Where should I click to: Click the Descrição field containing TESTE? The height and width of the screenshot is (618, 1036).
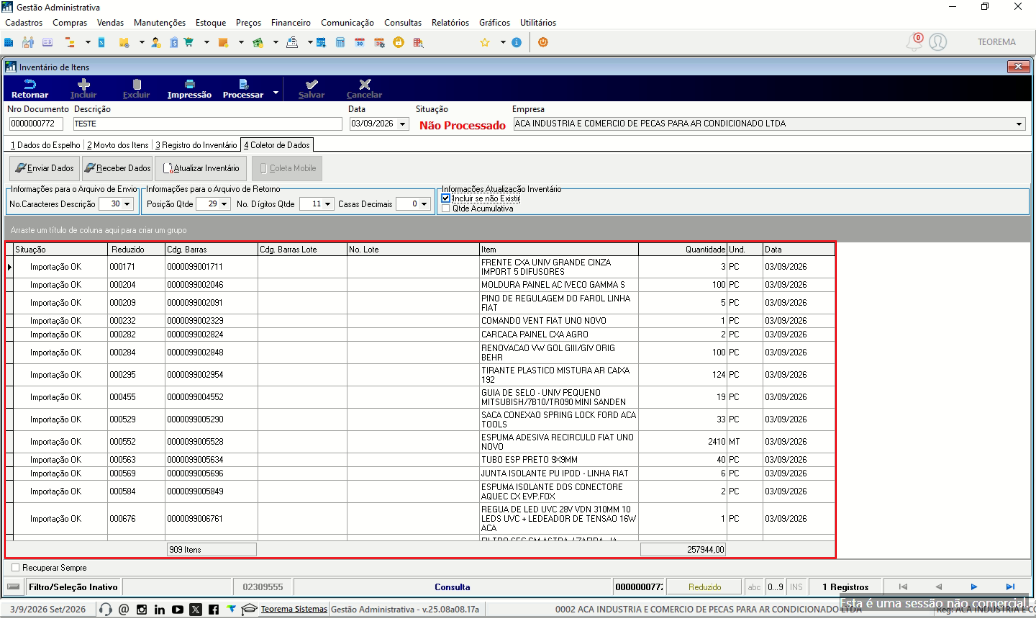pyautogui.click(x=207, y=124)
